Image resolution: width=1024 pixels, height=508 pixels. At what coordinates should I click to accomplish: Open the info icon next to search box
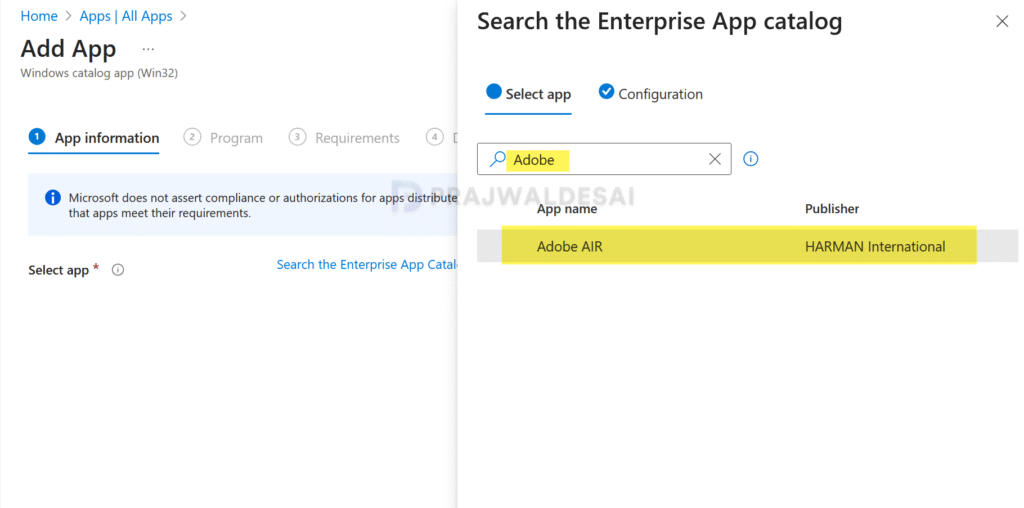click(751, 159)
